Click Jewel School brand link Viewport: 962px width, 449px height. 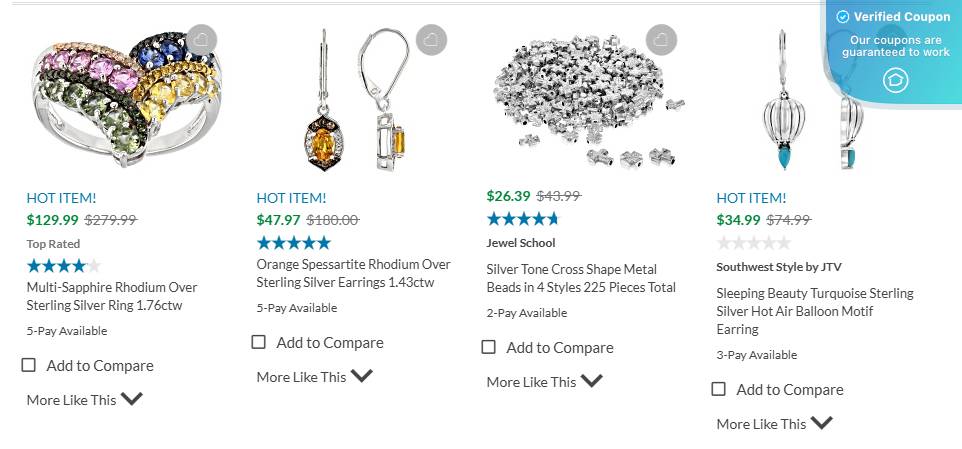521,243
